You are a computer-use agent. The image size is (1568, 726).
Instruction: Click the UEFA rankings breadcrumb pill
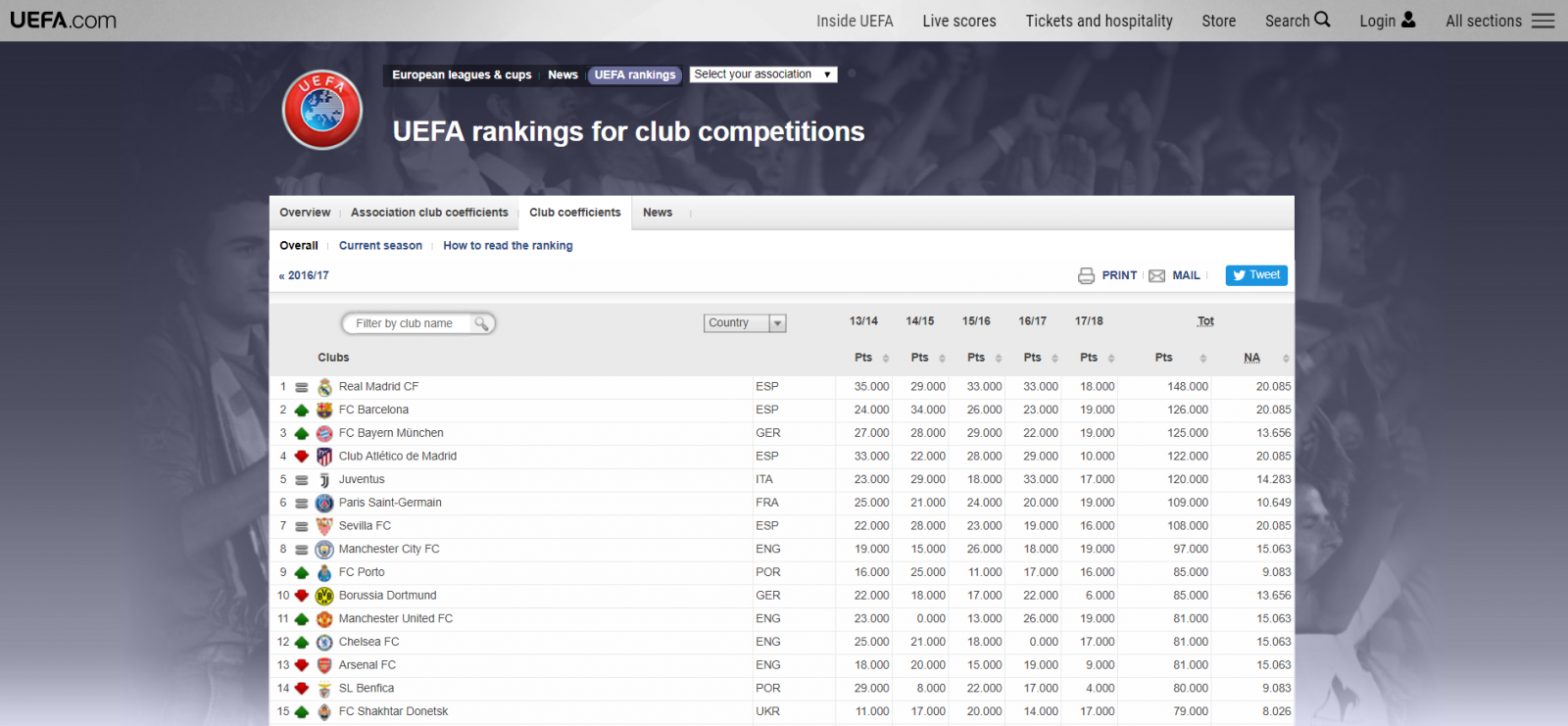[x=635, y=74]
